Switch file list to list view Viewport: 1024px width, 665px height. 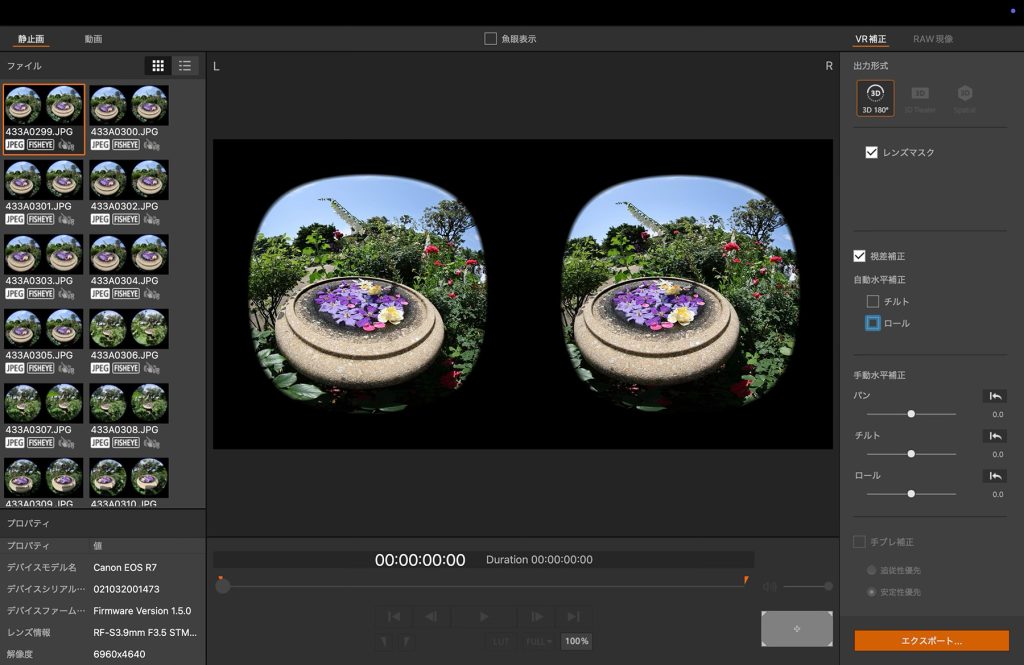pyautogui.click(x=185, y=66)
